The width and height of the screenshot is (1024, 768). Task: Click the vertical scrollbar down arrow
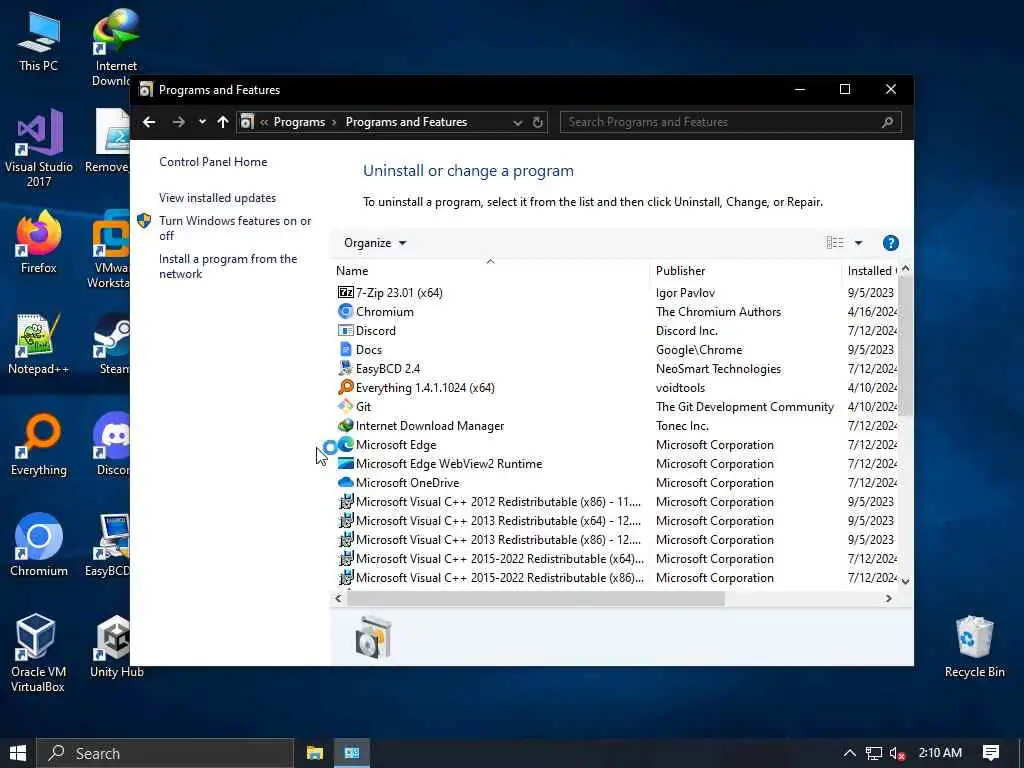coord(905,581)
